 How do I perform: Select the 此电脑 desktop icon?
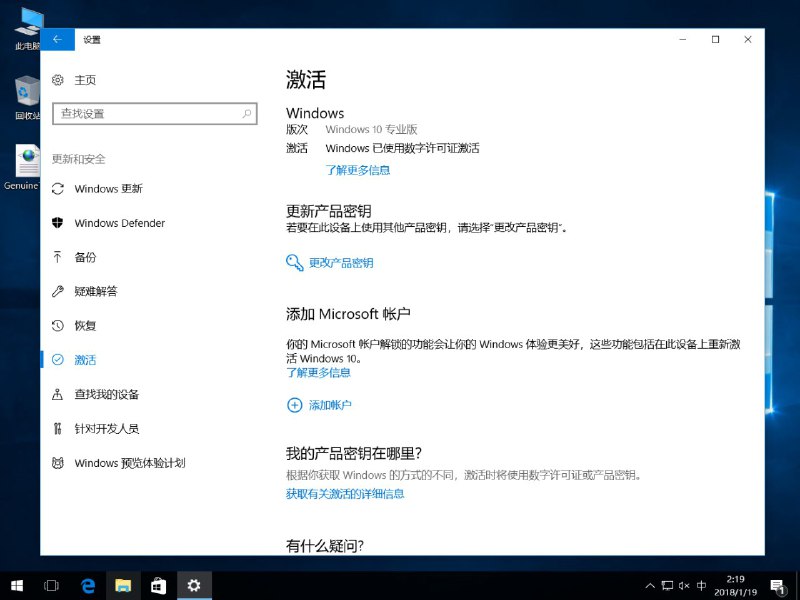coord(27,30)
